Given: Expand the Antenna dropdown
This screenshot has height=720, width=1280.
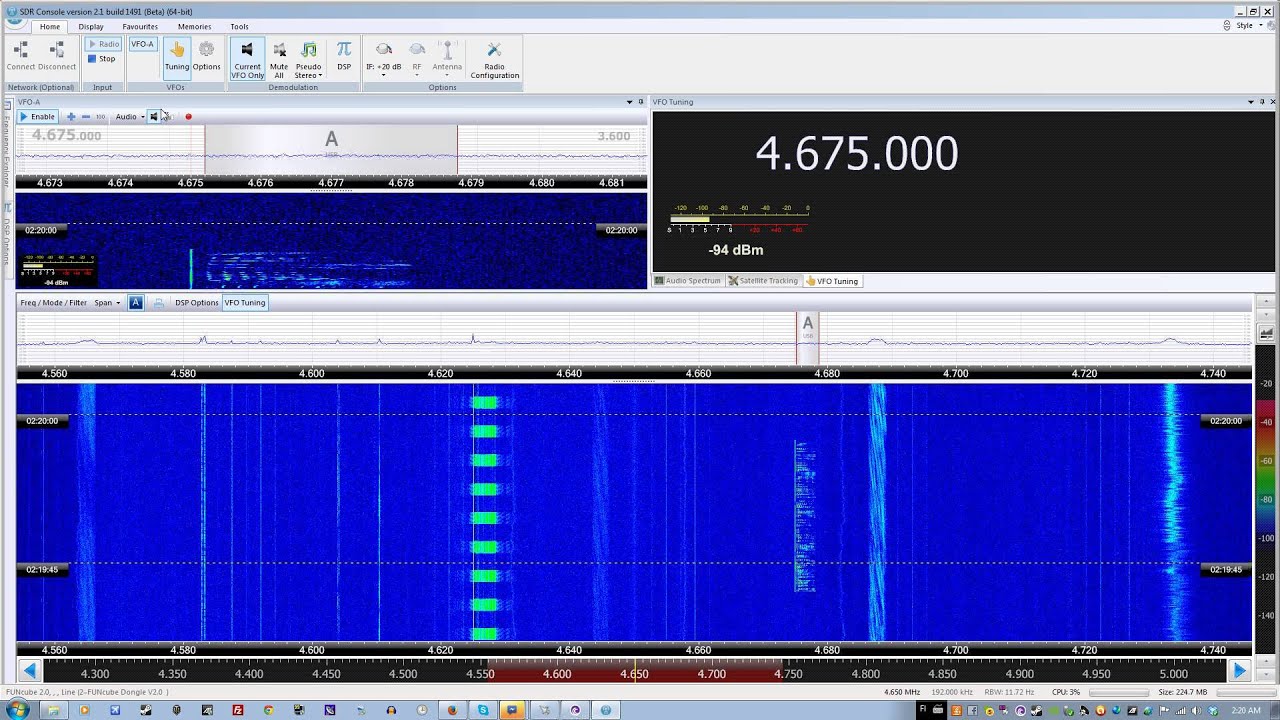Looking at the screenshot, I should (447, 59).
